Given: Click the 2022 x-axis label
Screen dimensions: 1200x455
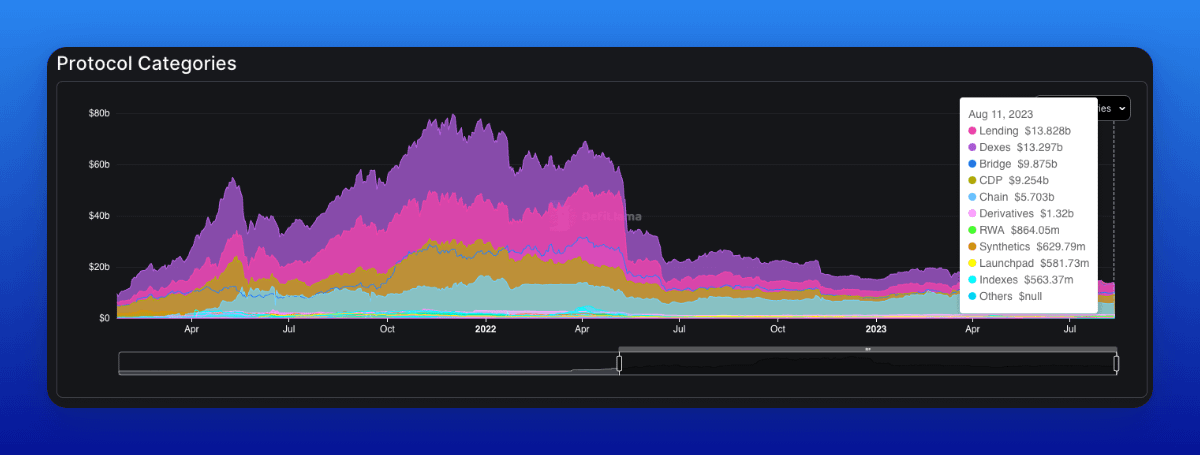Looking at the screenshot, I should [485, 328].
